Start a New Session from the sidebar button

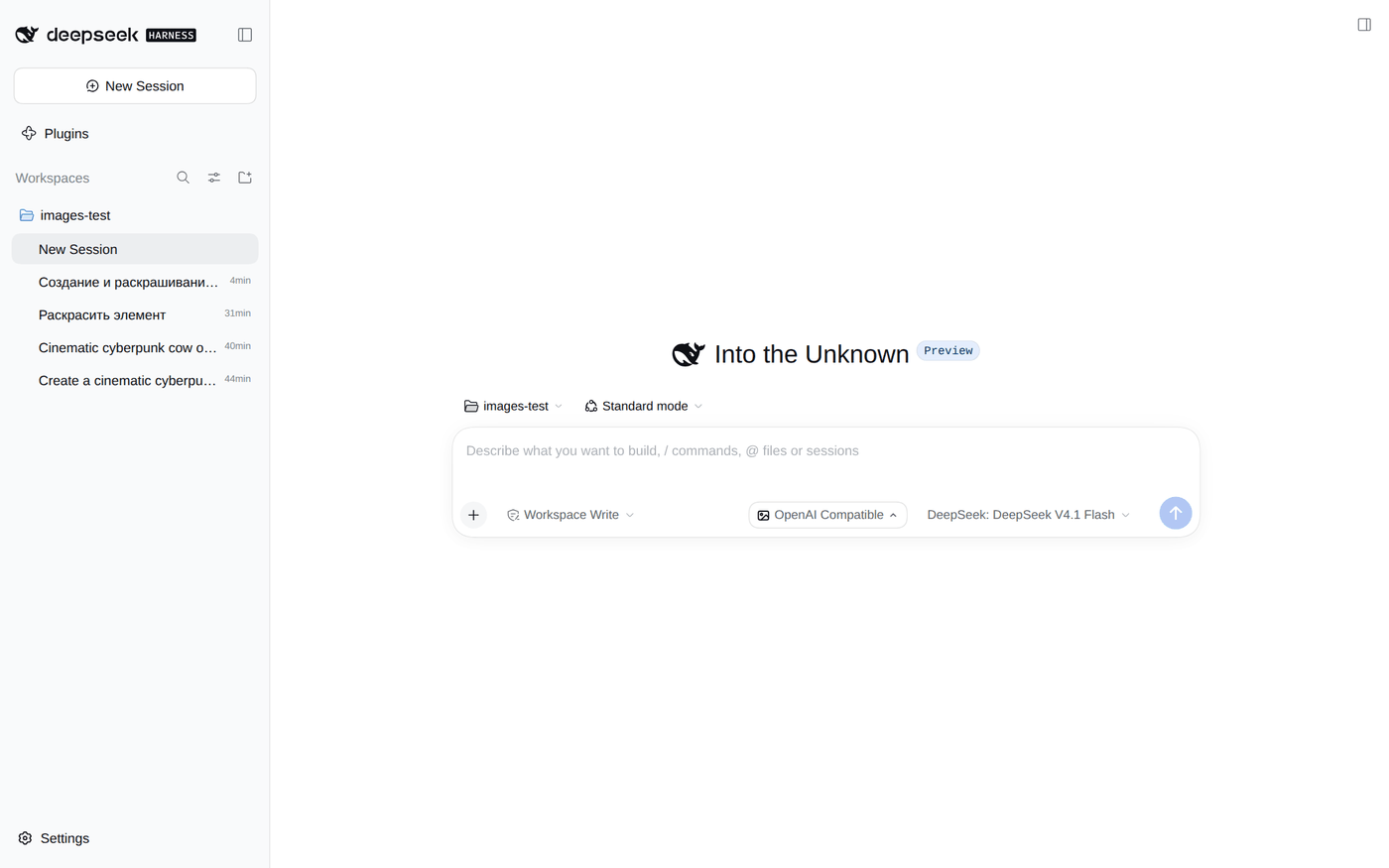135,86
